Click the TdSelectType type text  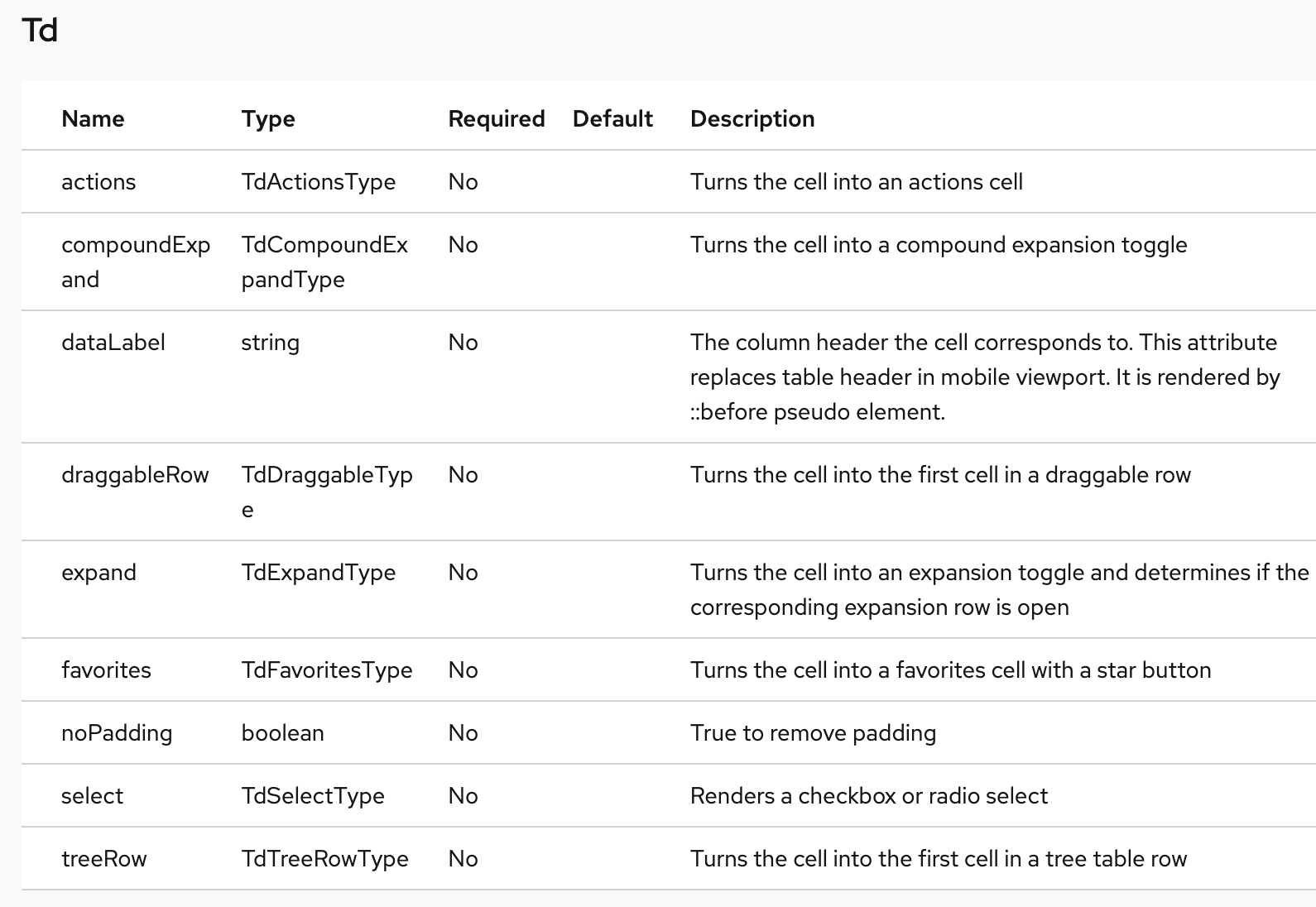click(313, 795)
